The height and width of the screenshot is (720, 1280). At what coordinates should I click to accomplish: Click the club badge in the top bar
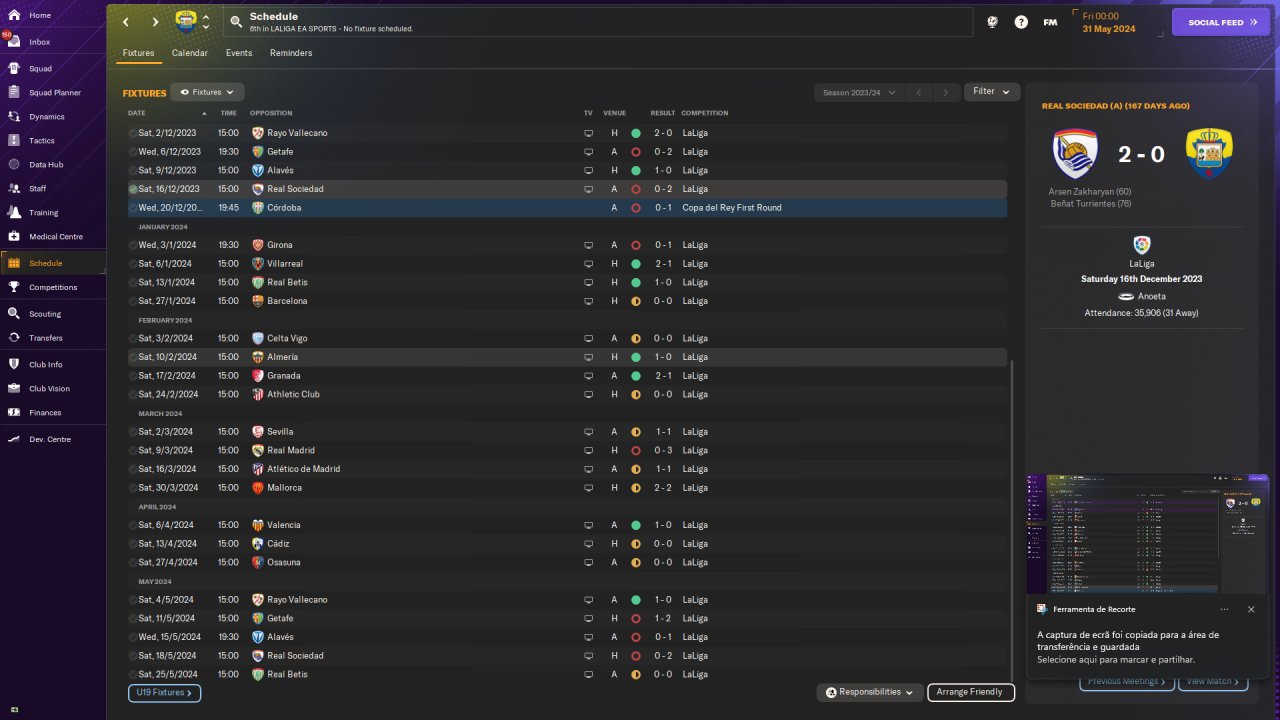[186, 22]
